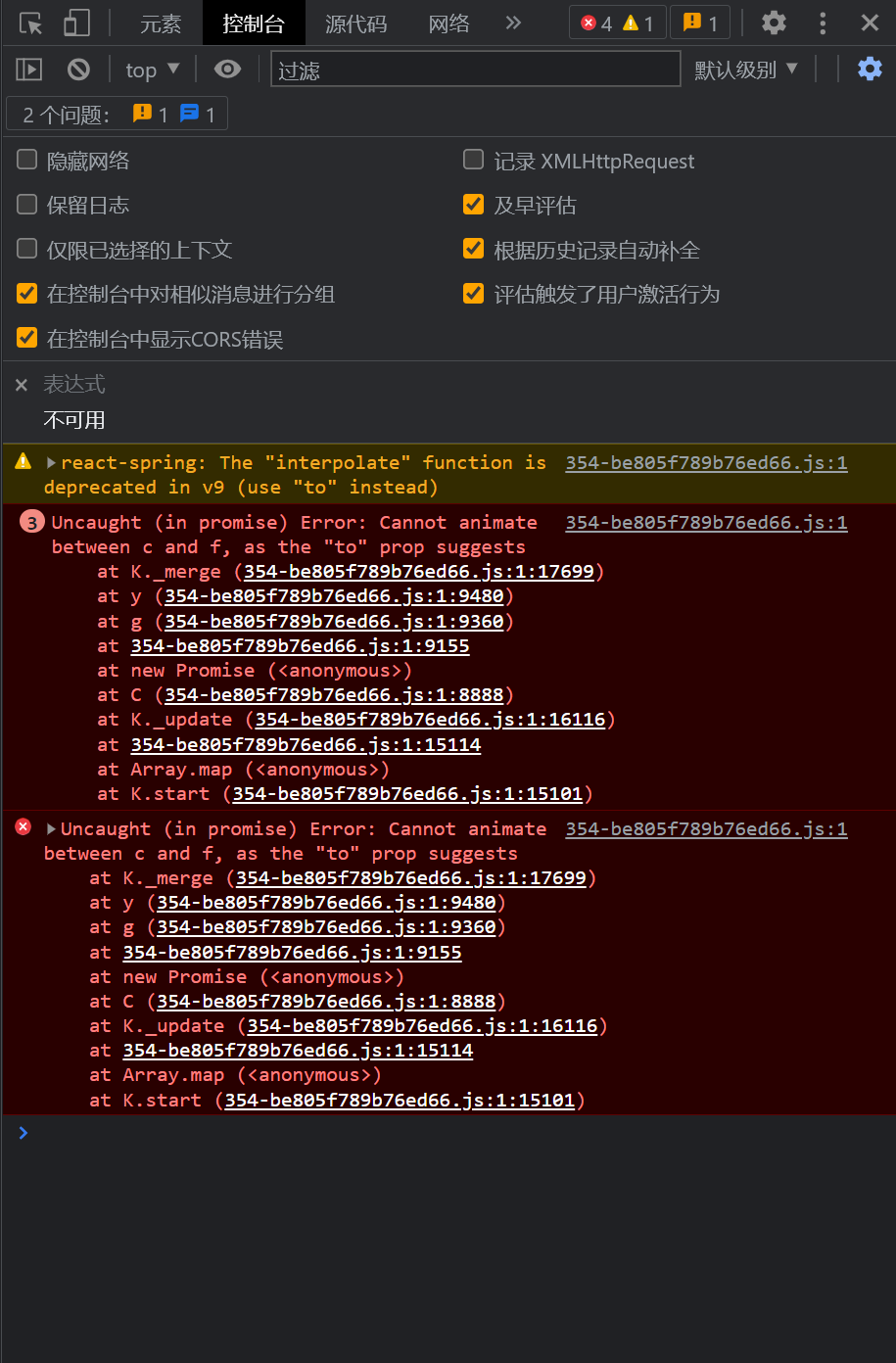896x1363 pixels.
Task: Toggle console settings blue gear
Action: (x=870, y=69)
